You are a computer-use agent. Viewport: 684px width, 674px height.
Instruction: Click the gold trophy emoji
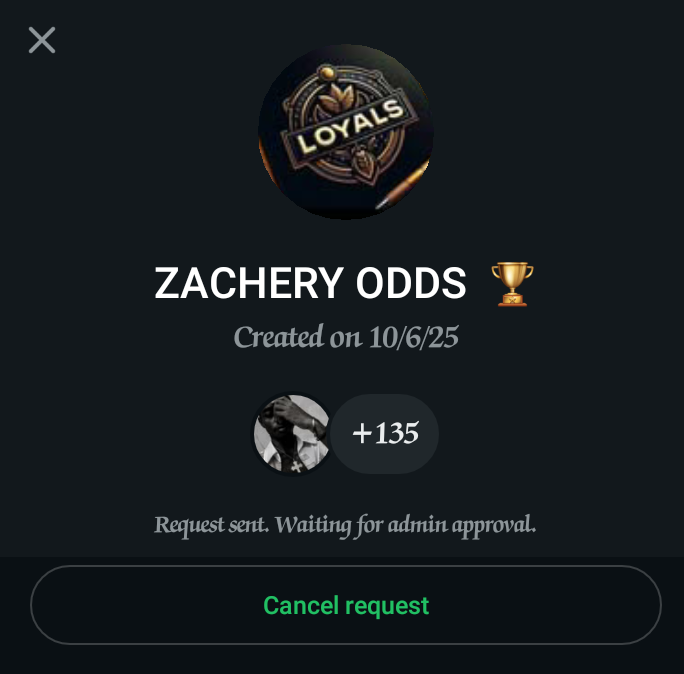(512, 284)
